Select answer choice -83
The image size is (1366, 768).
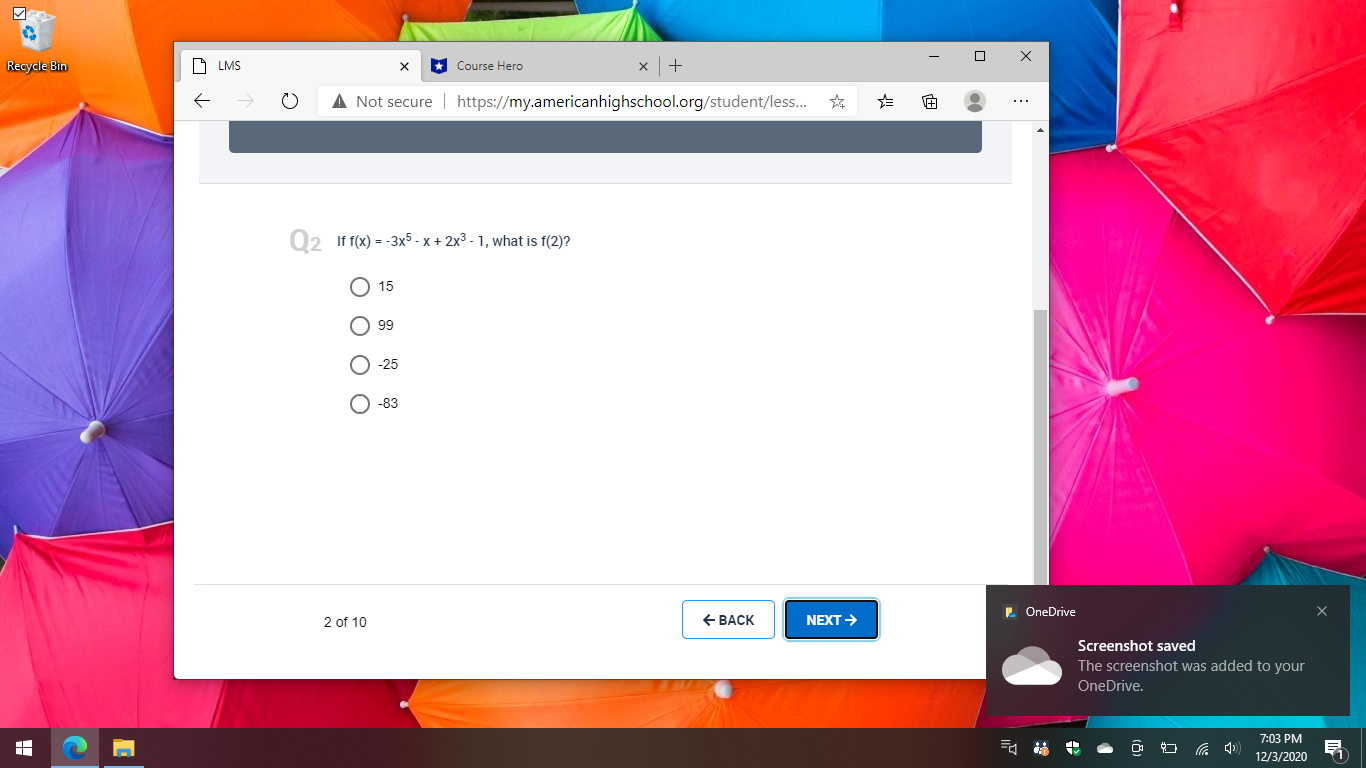[360, 404]
